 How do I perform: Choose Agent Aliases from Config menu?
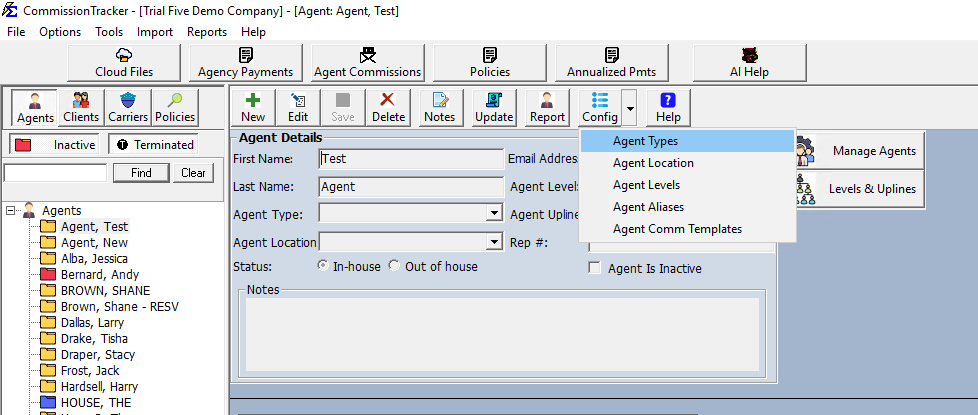687,207
